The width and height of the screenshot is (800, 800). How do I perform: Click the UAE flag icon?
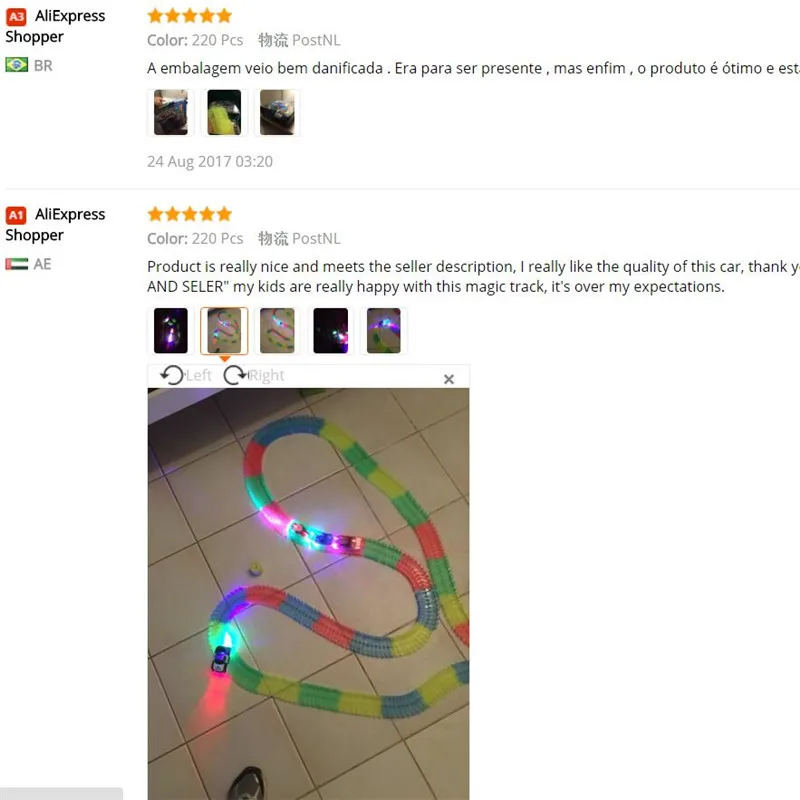coord(17,264)
